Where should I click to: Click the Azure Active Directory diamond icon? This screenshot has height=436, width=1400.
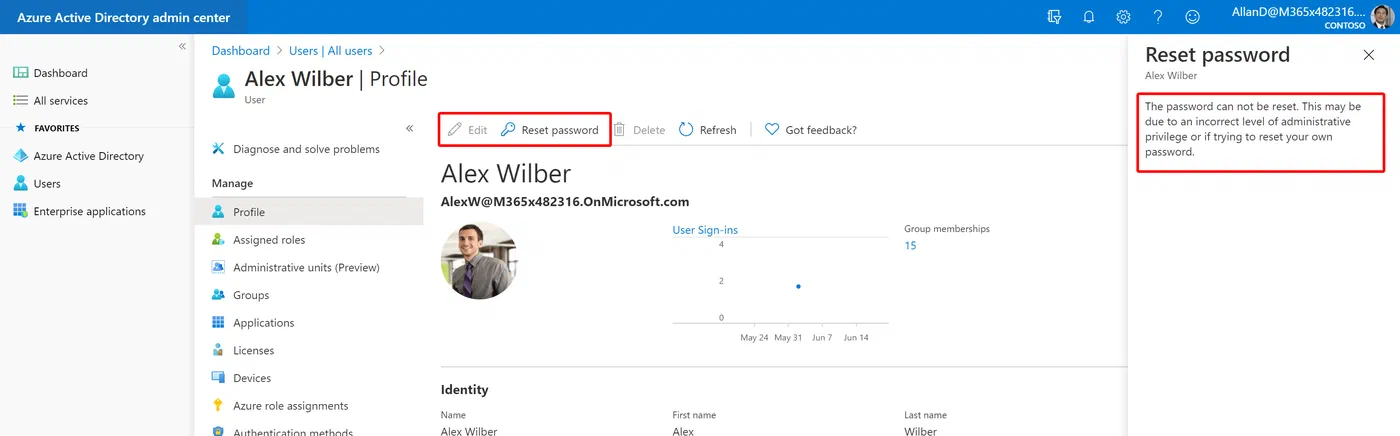20,156
